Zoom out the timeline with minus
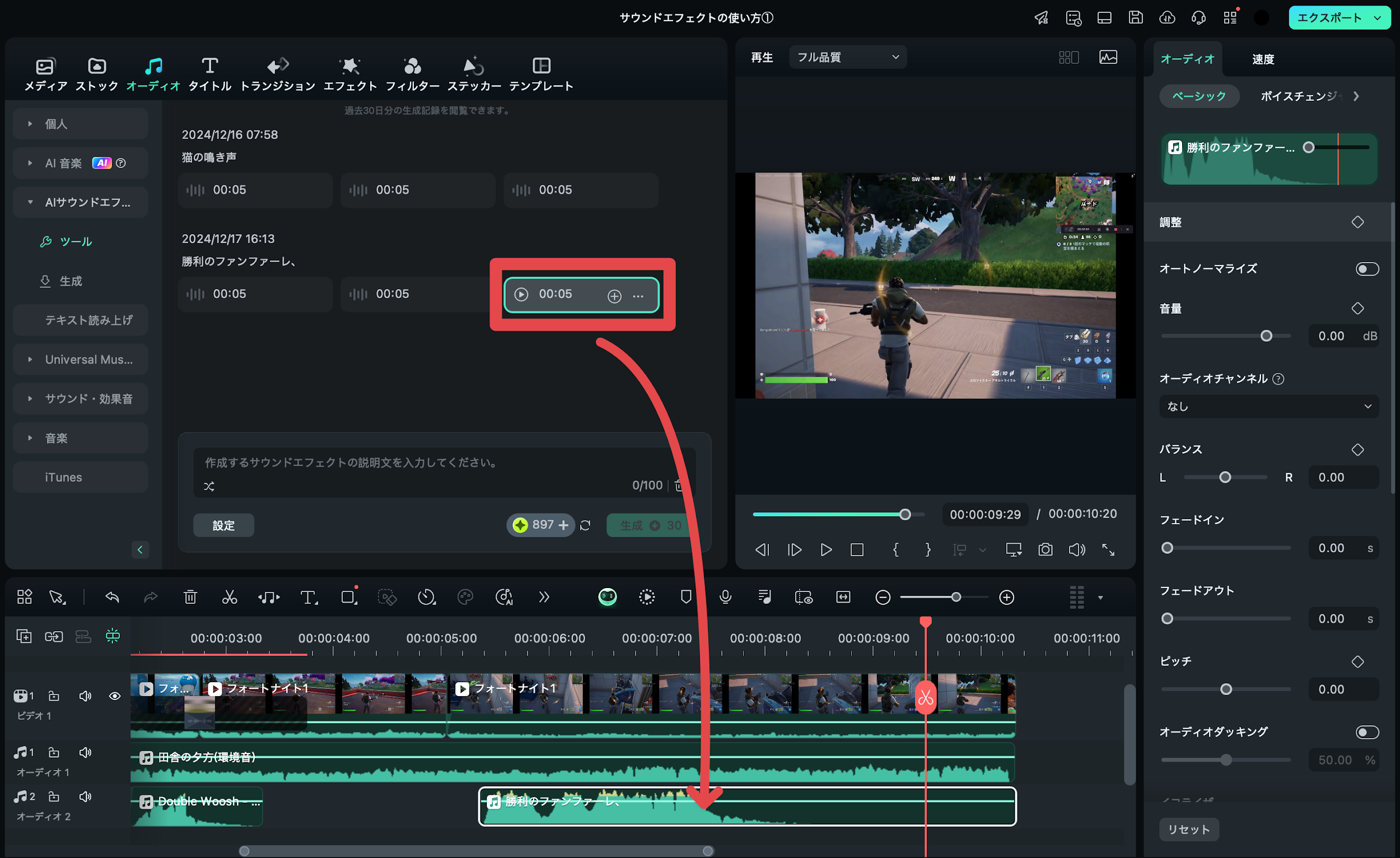Viewport: 1400px width, 858px height. tap(883, 598)
